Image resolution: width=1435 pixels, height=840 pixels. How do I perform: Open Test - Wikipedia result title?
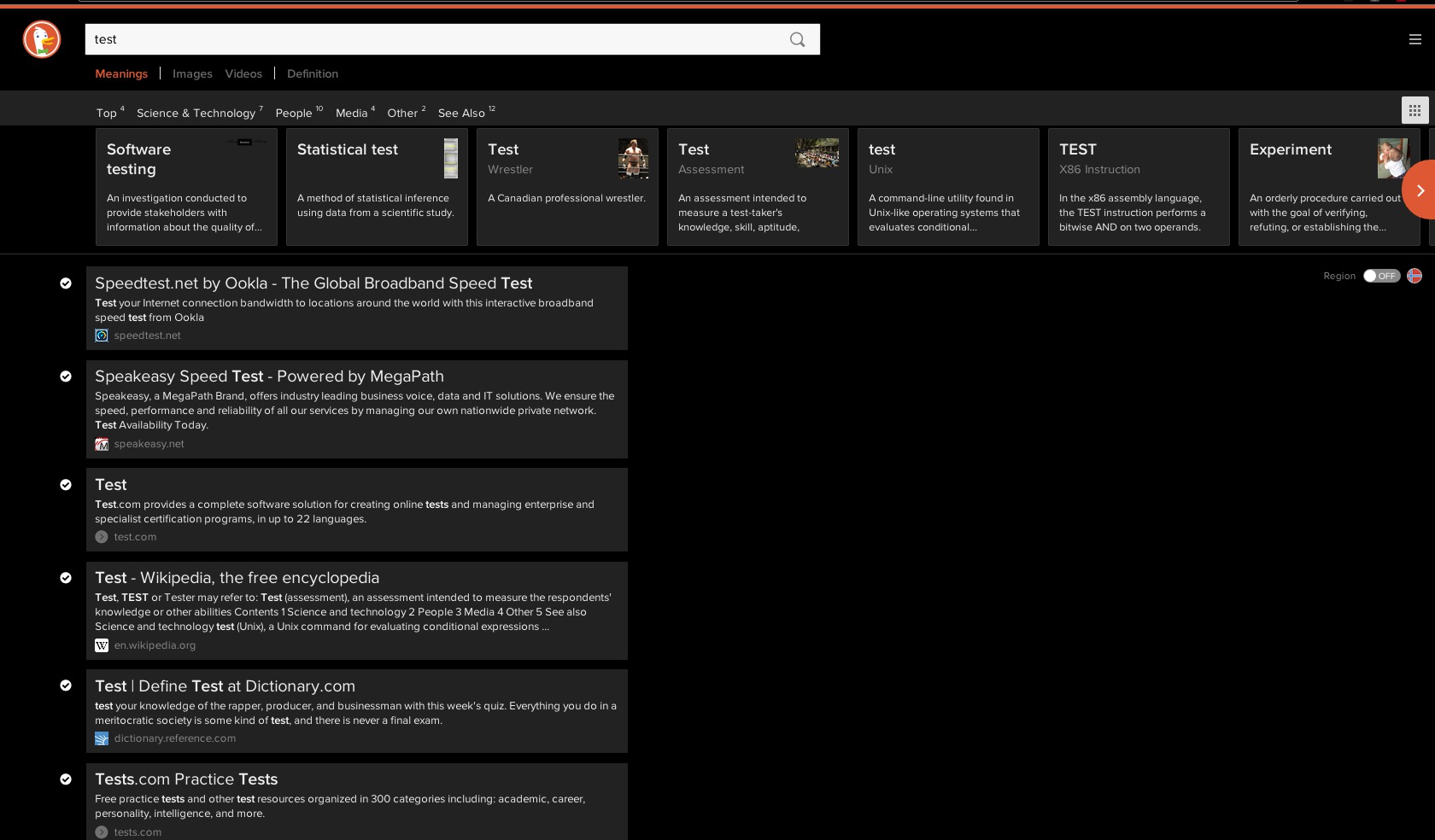click(237, 578)
